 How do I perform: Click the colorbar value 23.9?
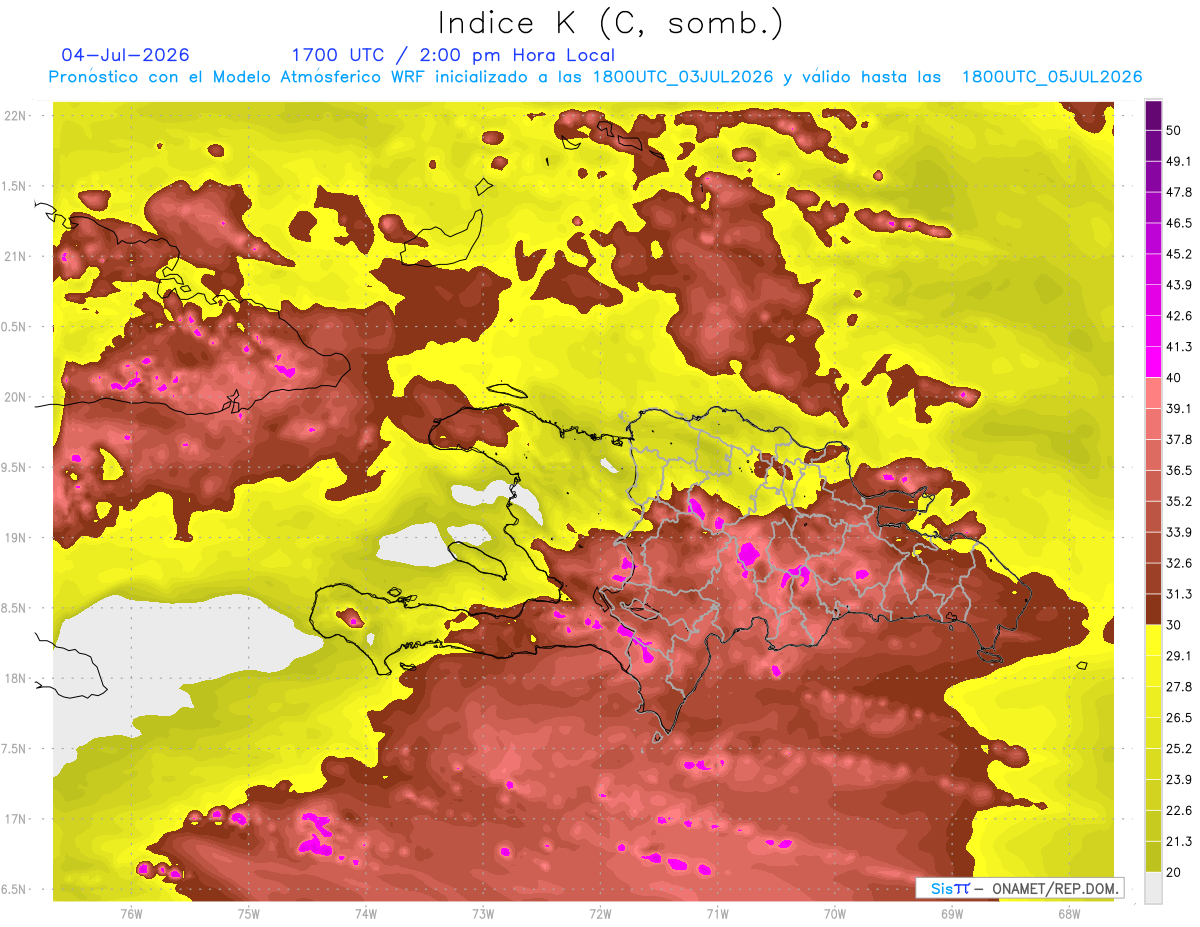1178,779
